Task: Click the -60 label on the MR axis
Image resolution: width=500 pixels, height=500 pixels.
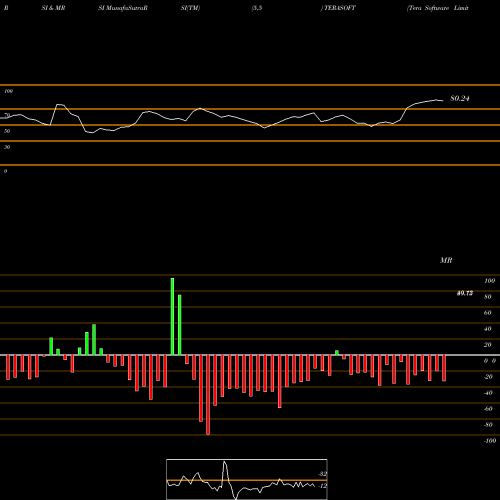Action: pos(488,409)
